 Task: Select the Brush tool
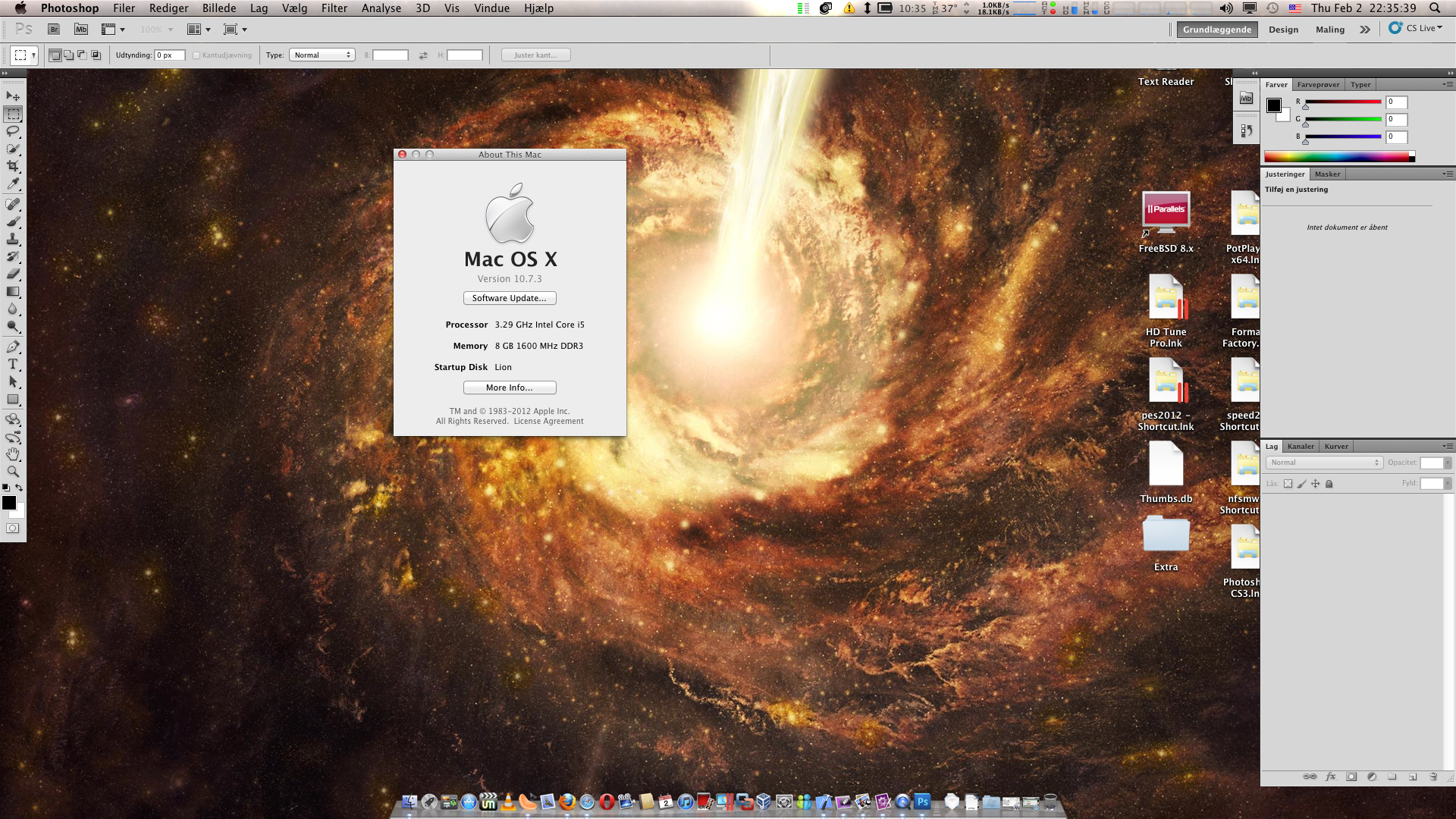pyautogui.click(x=13, y=221)
